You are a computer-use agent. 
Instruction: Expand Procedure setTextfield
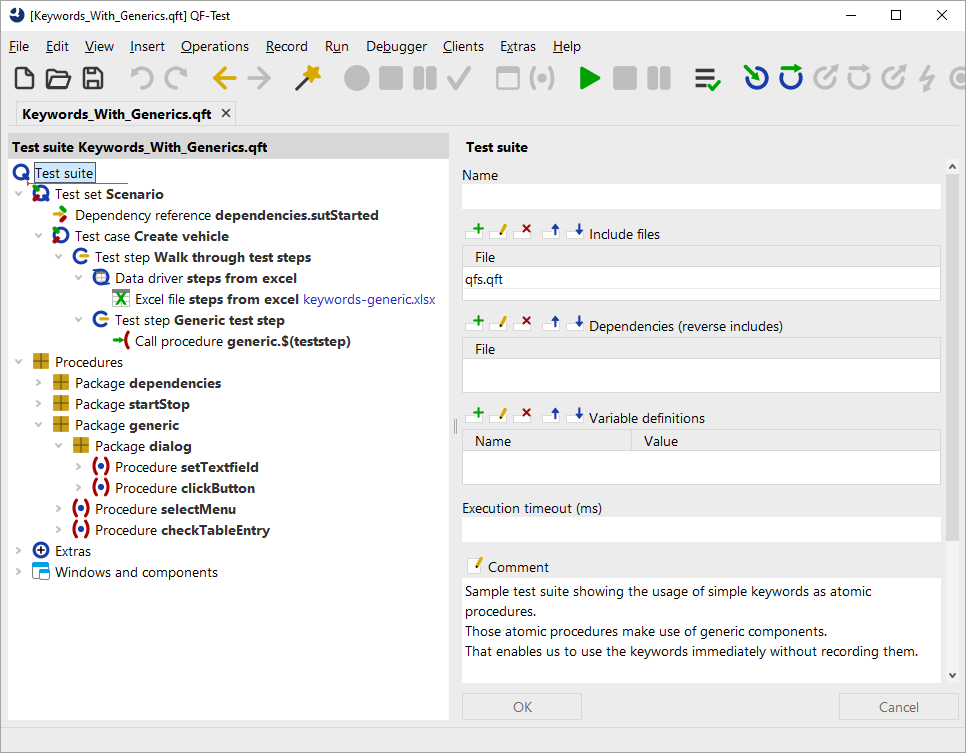pyautogui.click(x=78, y=467)
